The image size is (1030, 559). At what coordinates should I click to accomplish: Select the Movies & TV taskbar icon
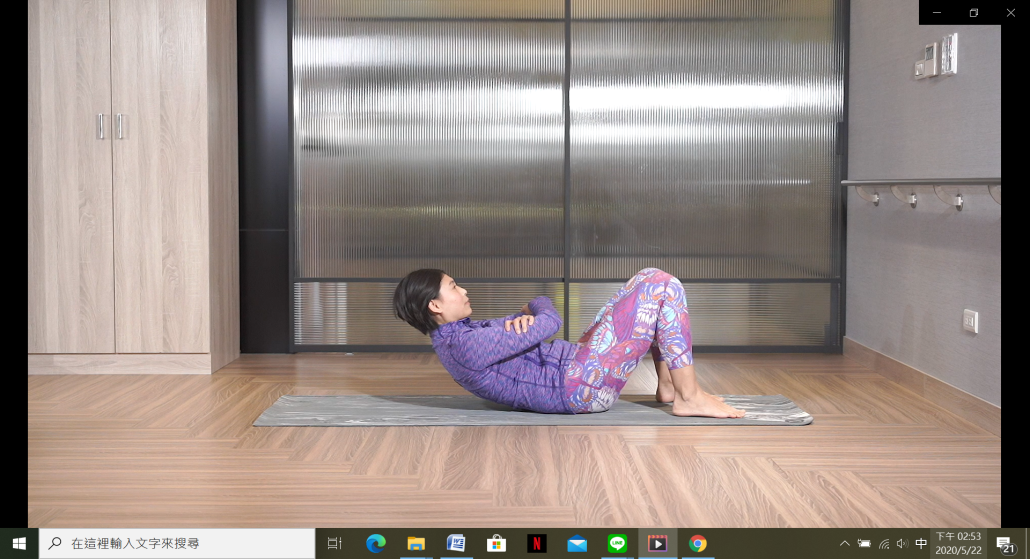658,543
